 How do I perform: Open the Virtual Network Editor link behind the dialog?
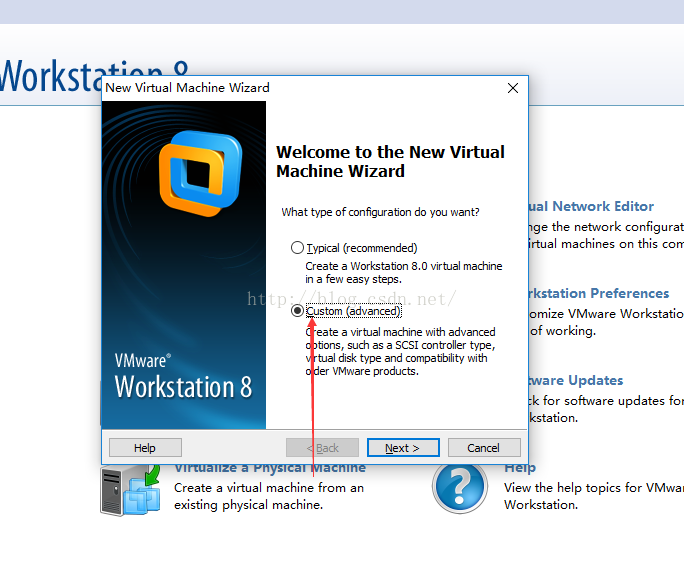coord(591,206)
